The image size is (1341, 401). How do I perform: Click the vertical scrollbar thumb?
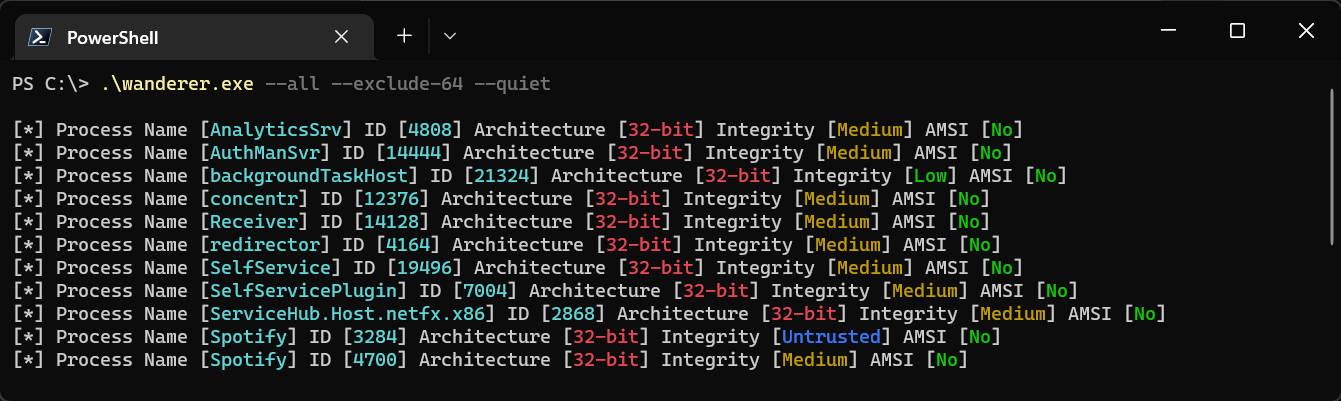(1333, 165)
